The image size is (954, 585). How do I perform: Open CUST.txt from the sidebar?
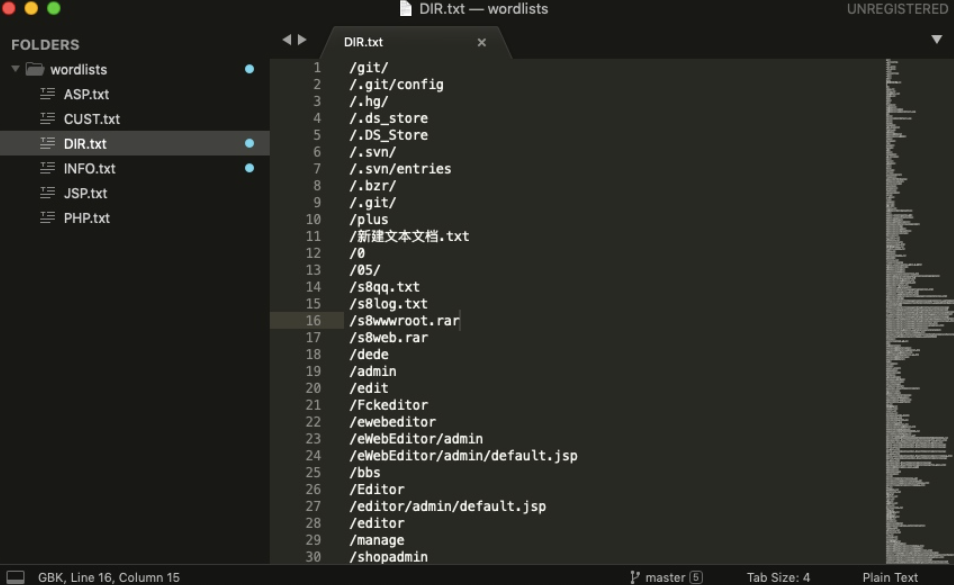click(91, 119)
